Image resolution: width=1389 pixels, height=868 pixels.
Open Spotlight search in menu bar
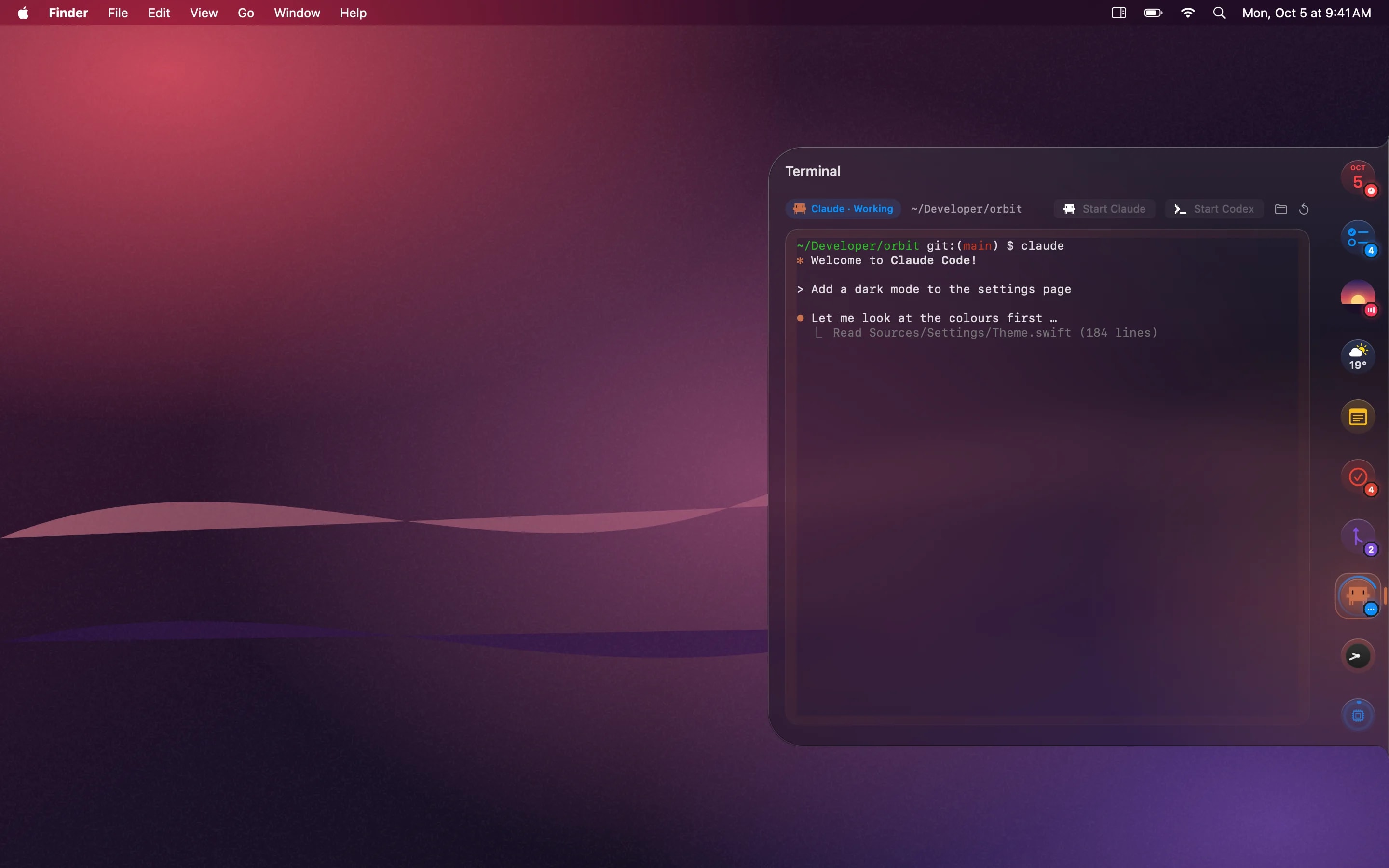1219,13
